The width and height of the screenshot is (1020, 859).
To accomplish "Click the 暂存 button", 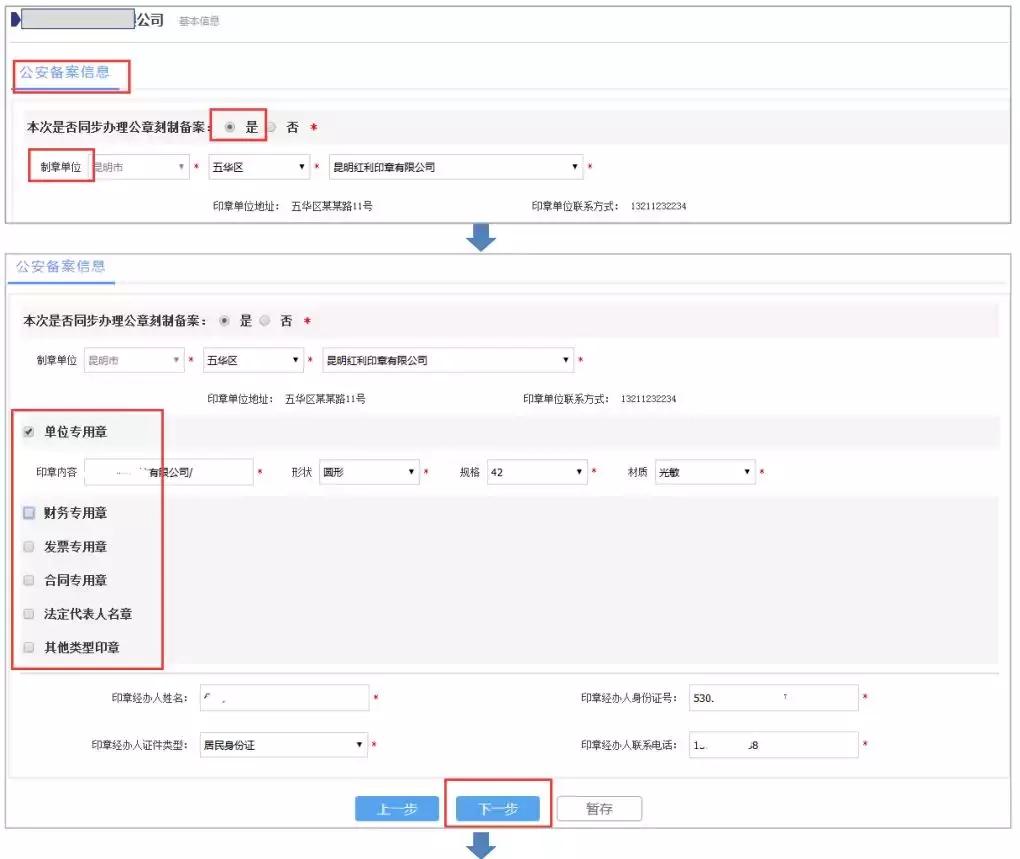I will click(599, 809).
